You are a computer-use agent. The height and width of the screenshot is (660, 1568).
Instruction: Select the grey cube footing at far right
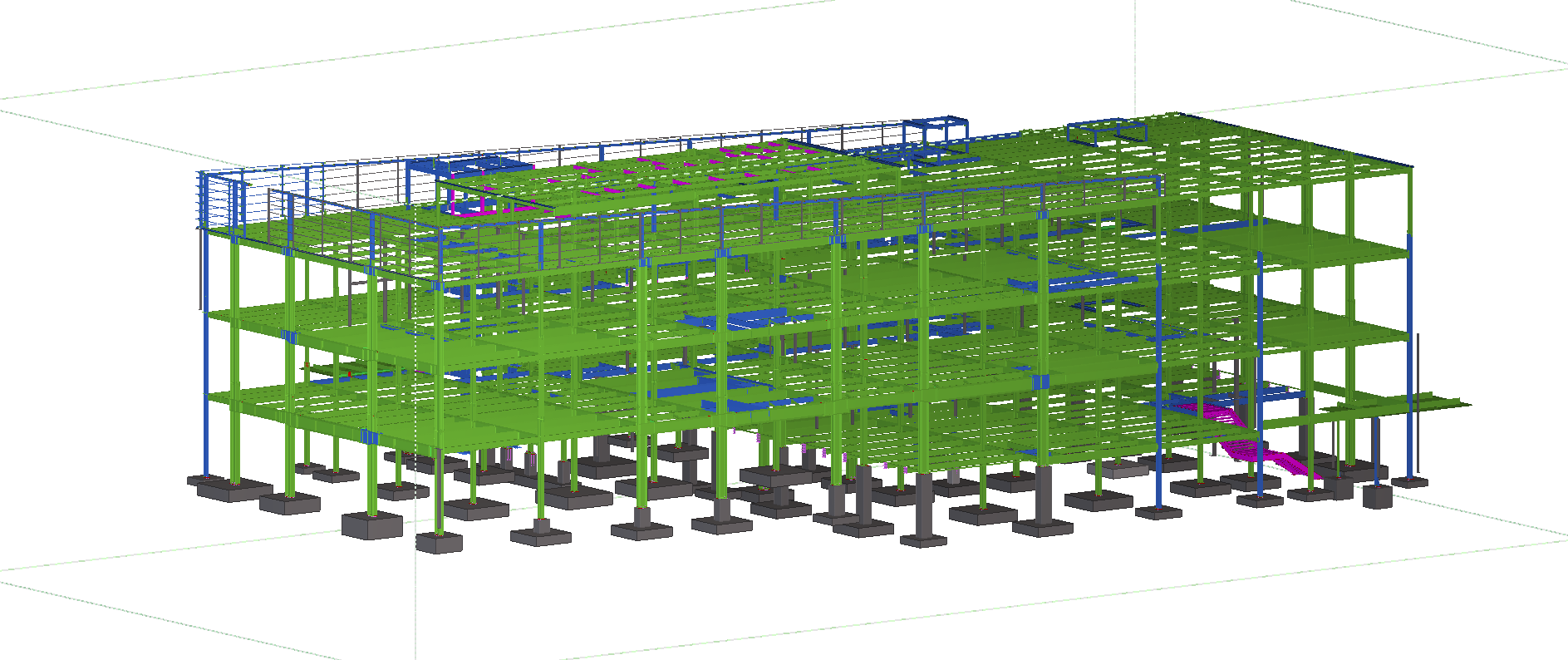[x=1377, y=497]
